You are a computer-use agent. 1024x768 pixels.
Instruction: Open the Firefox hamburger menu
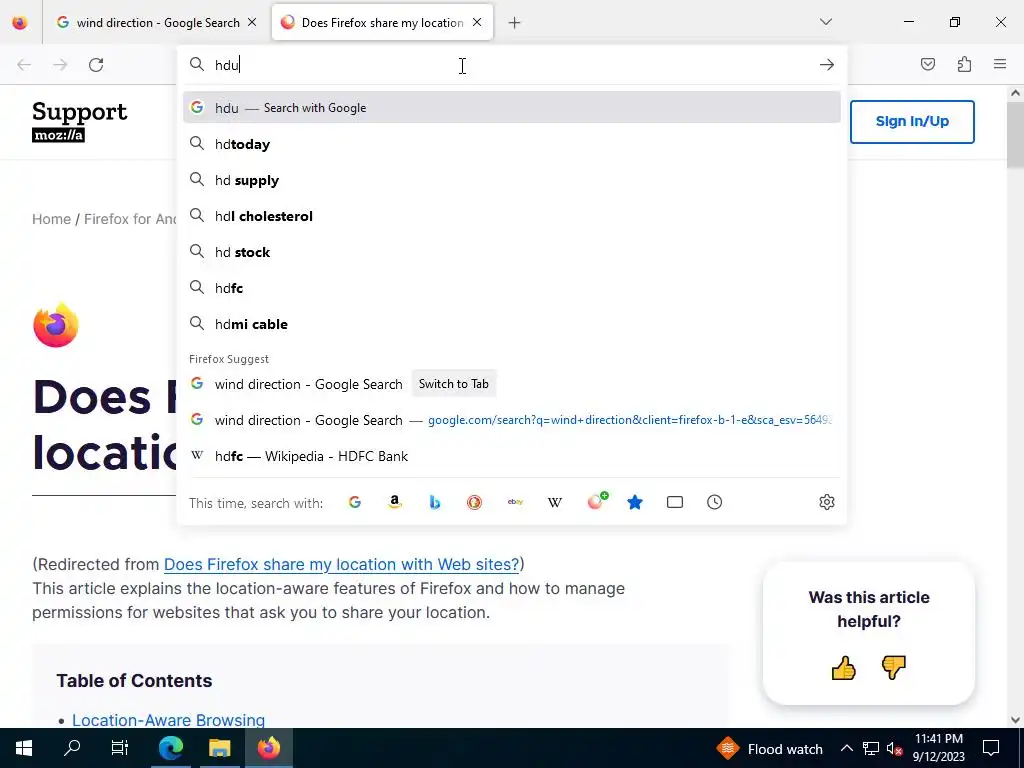pyautogui.click(x=1000, y=64)
